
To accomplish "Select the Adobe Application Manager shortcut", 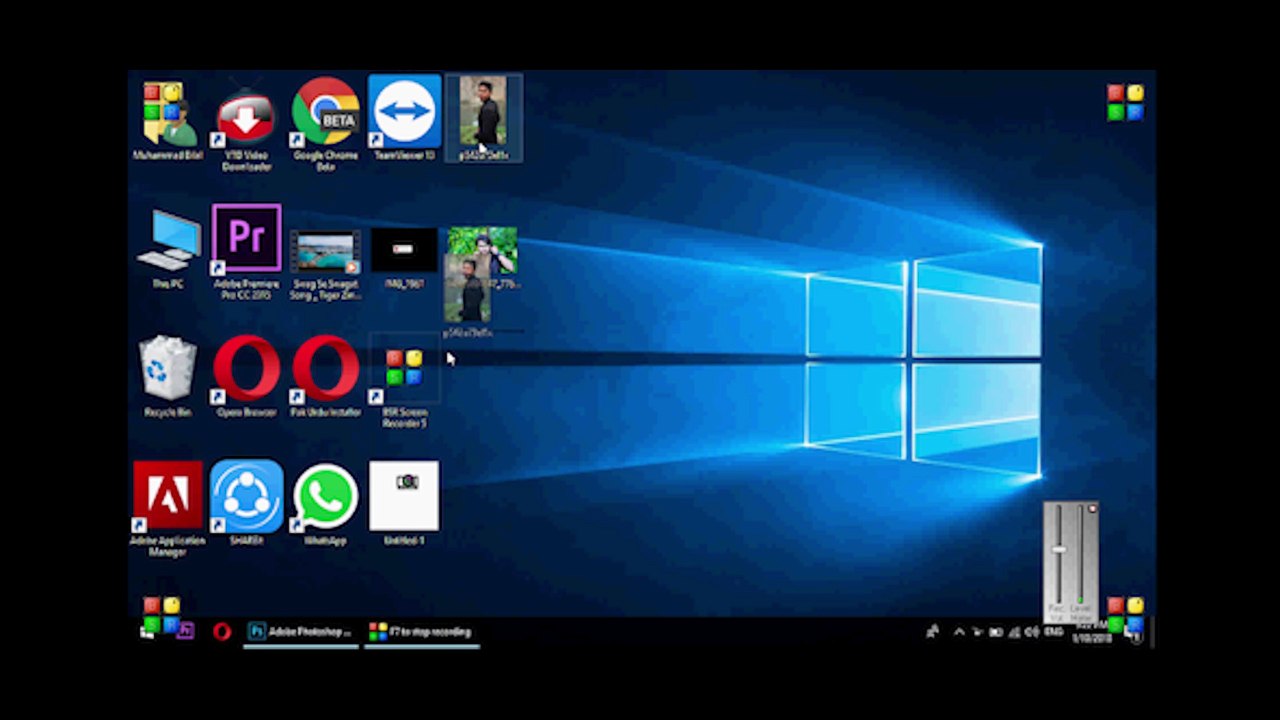I will (167, 509).
